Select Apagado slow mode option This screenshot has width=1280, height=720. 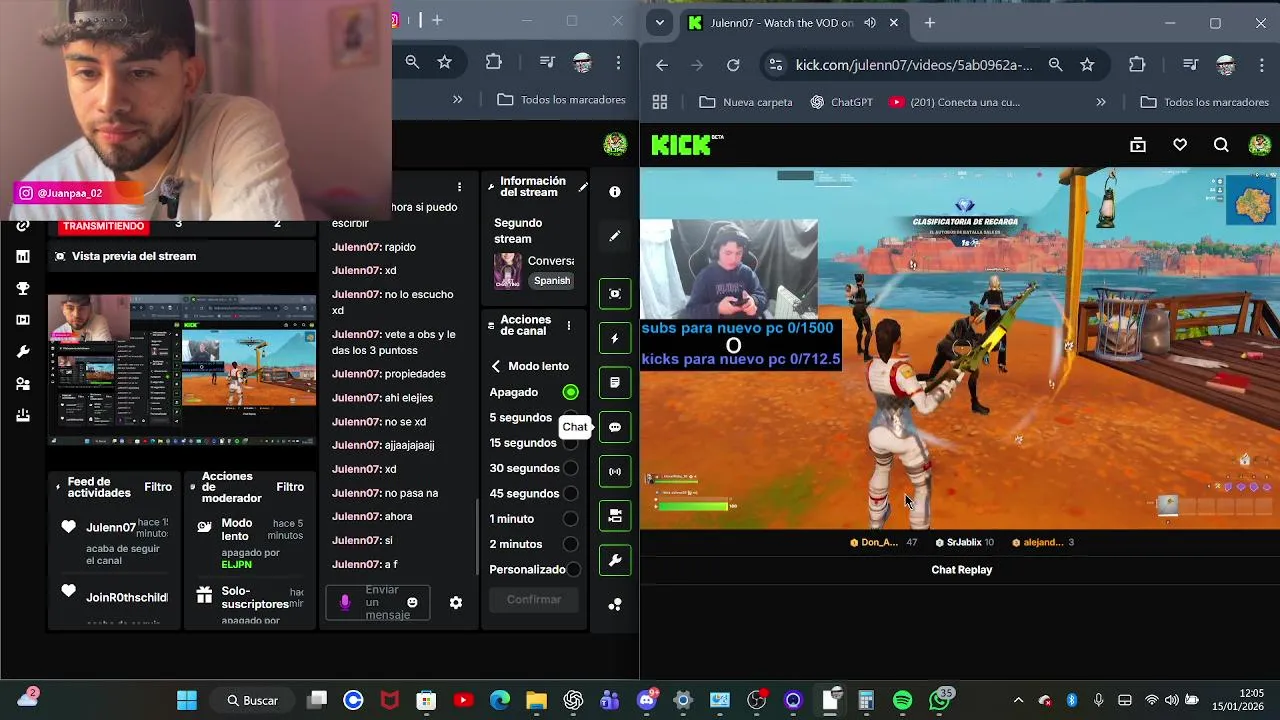click(570, 392)
